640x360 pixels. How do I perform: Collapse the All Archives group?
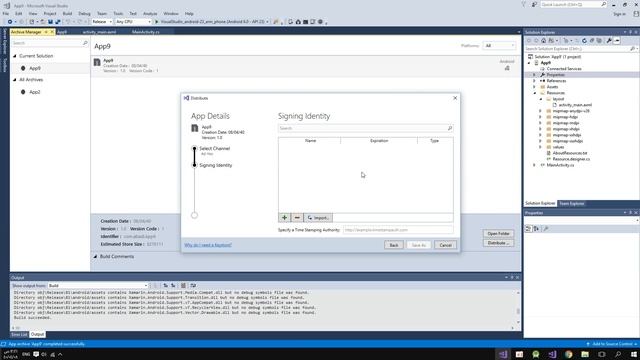tap(15, 80)
